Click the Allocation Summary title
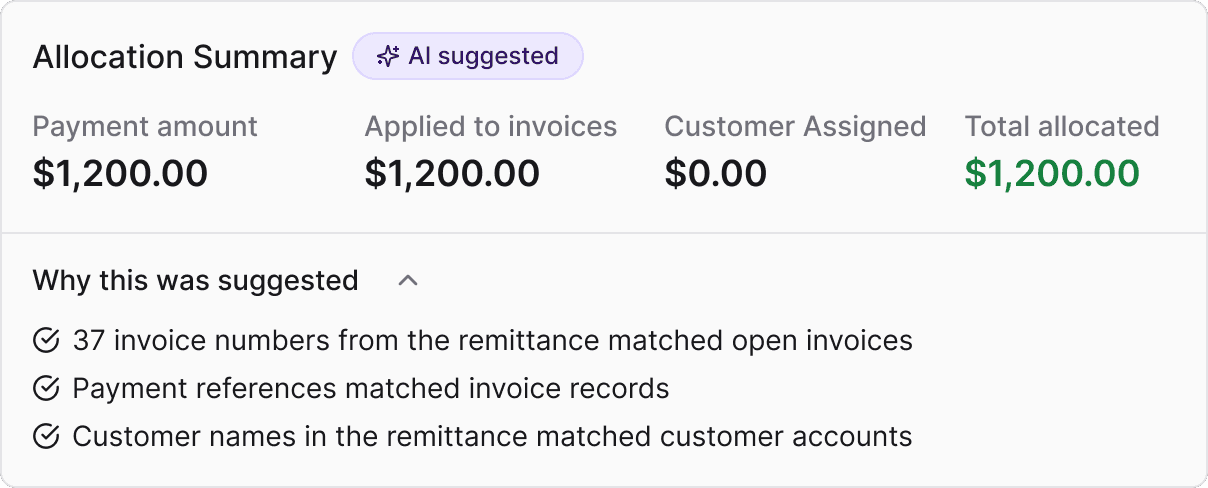Screen dimensions: 1208x488 (x=185, y=57)
